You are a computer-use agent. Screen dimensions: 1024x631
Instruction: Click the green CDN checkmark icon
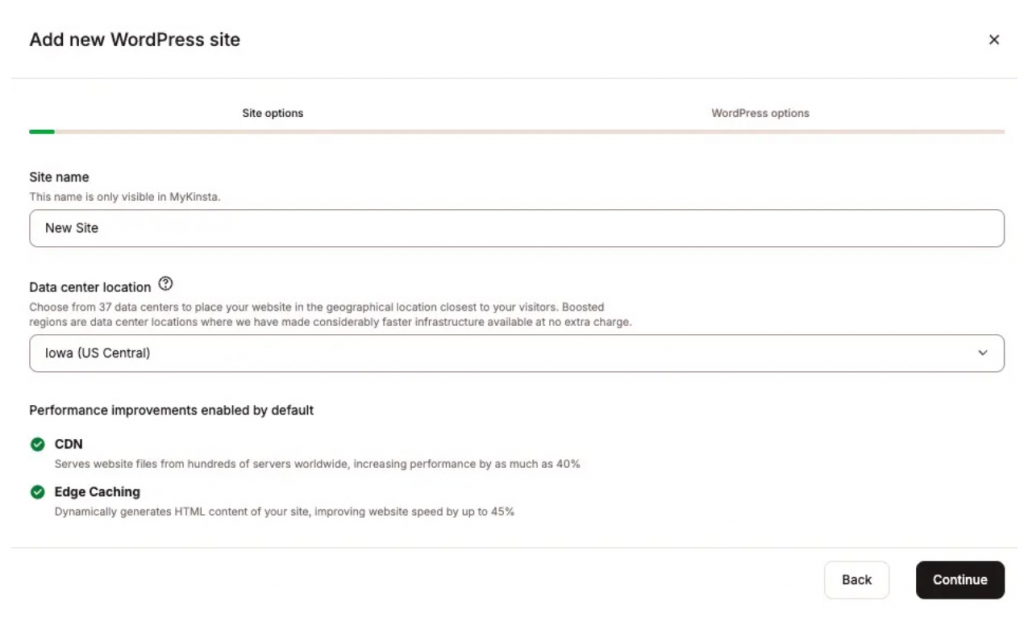[38, 444]
